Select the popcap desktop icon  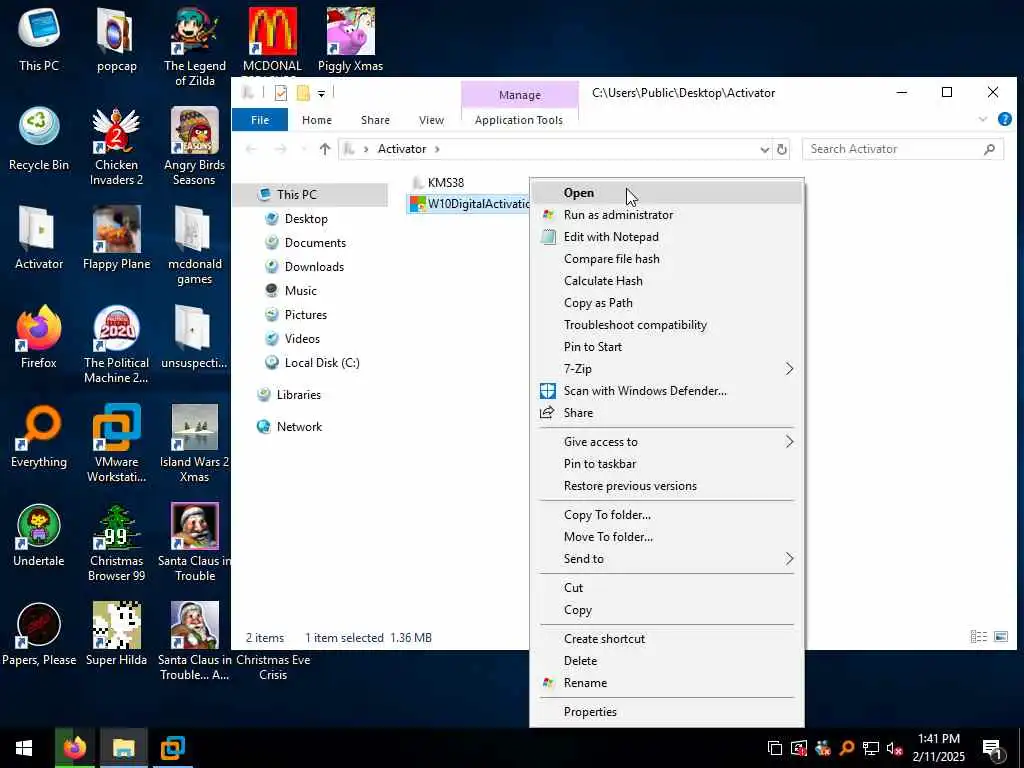coord(116,39)
